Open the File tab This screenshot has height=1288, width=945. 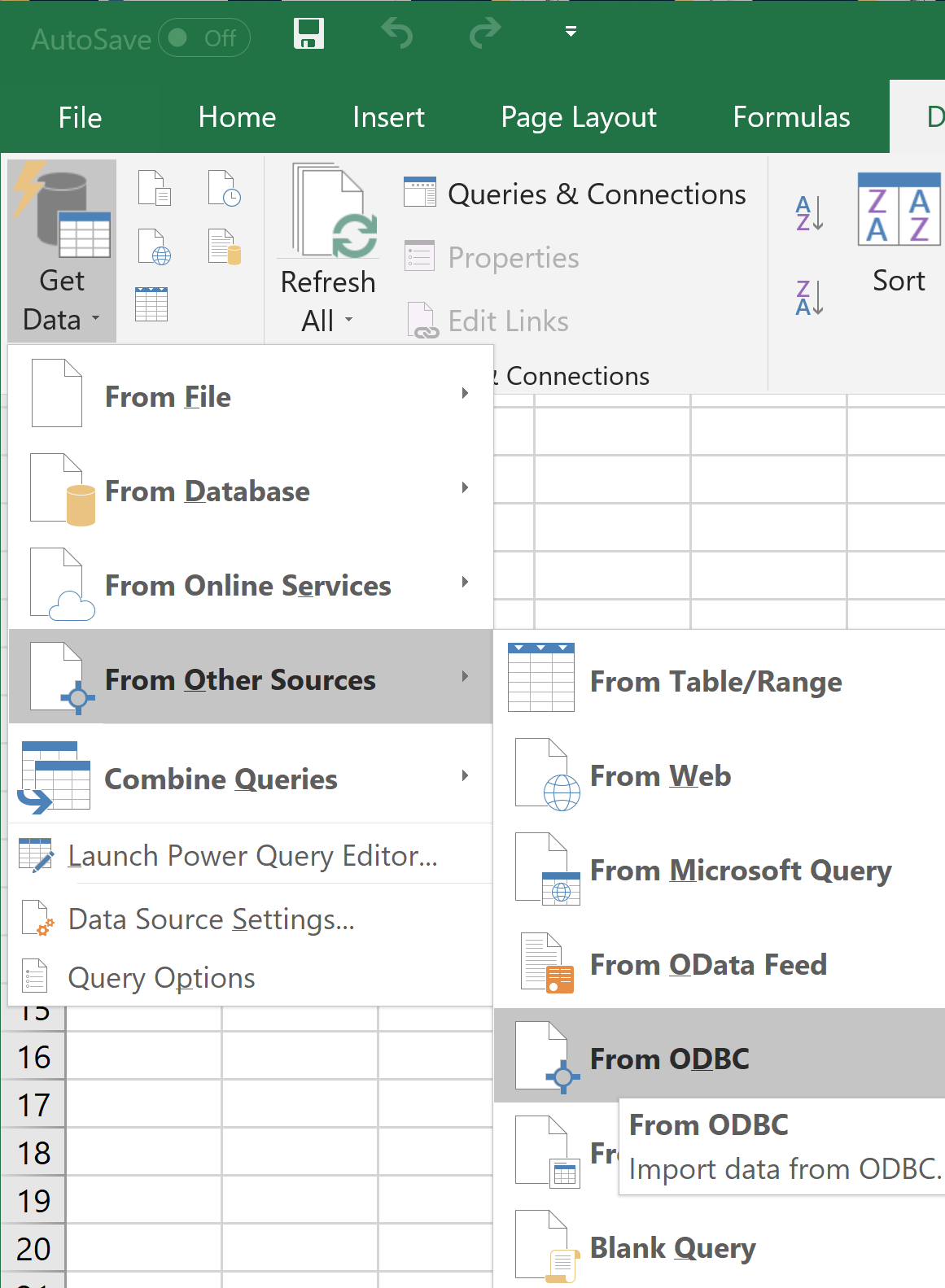(x=80, y=117)
